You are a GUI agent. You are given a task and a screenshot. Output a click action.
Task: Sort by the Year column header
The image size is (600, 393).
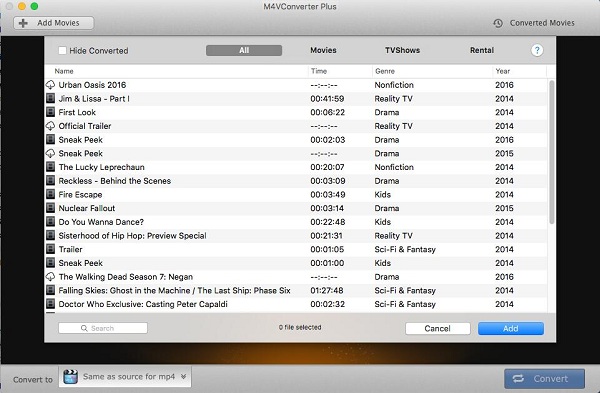pos(519,71)
